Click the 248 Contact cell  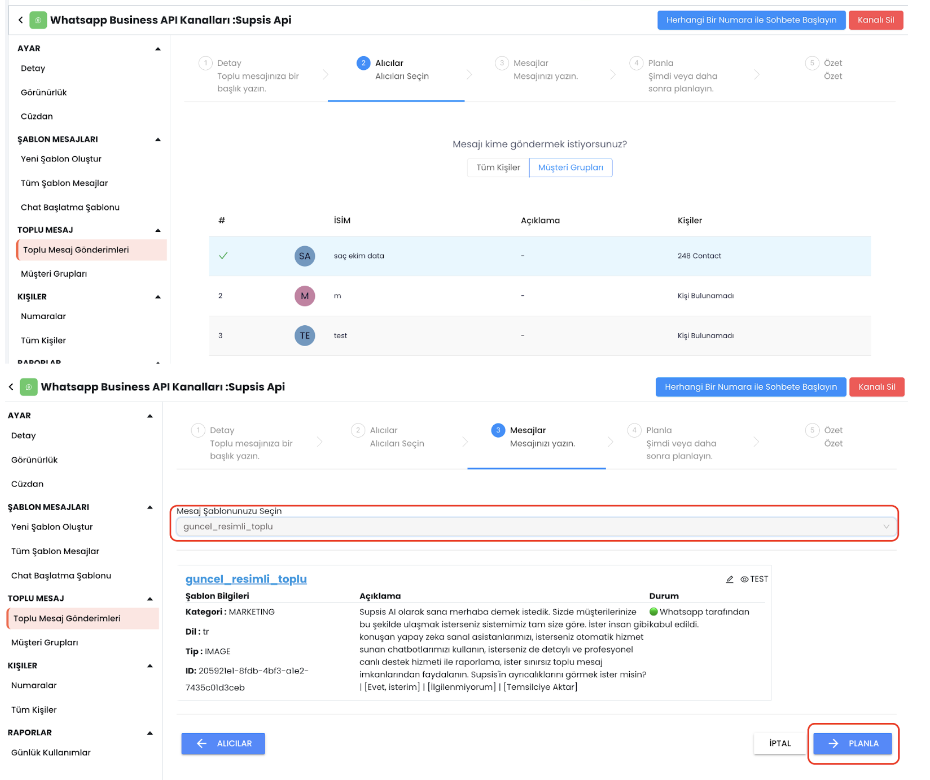[x=699, y=256]
